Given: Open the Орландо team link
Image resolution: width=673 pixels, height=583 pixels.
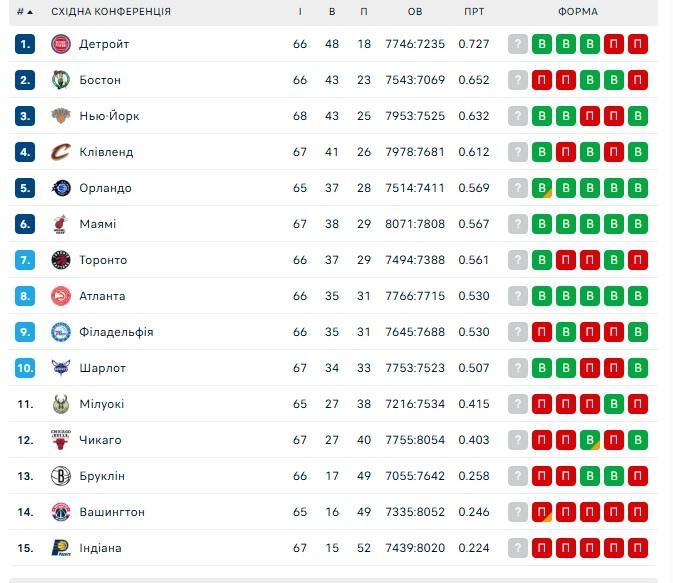Looking at the screenshot, I should 105,188.
